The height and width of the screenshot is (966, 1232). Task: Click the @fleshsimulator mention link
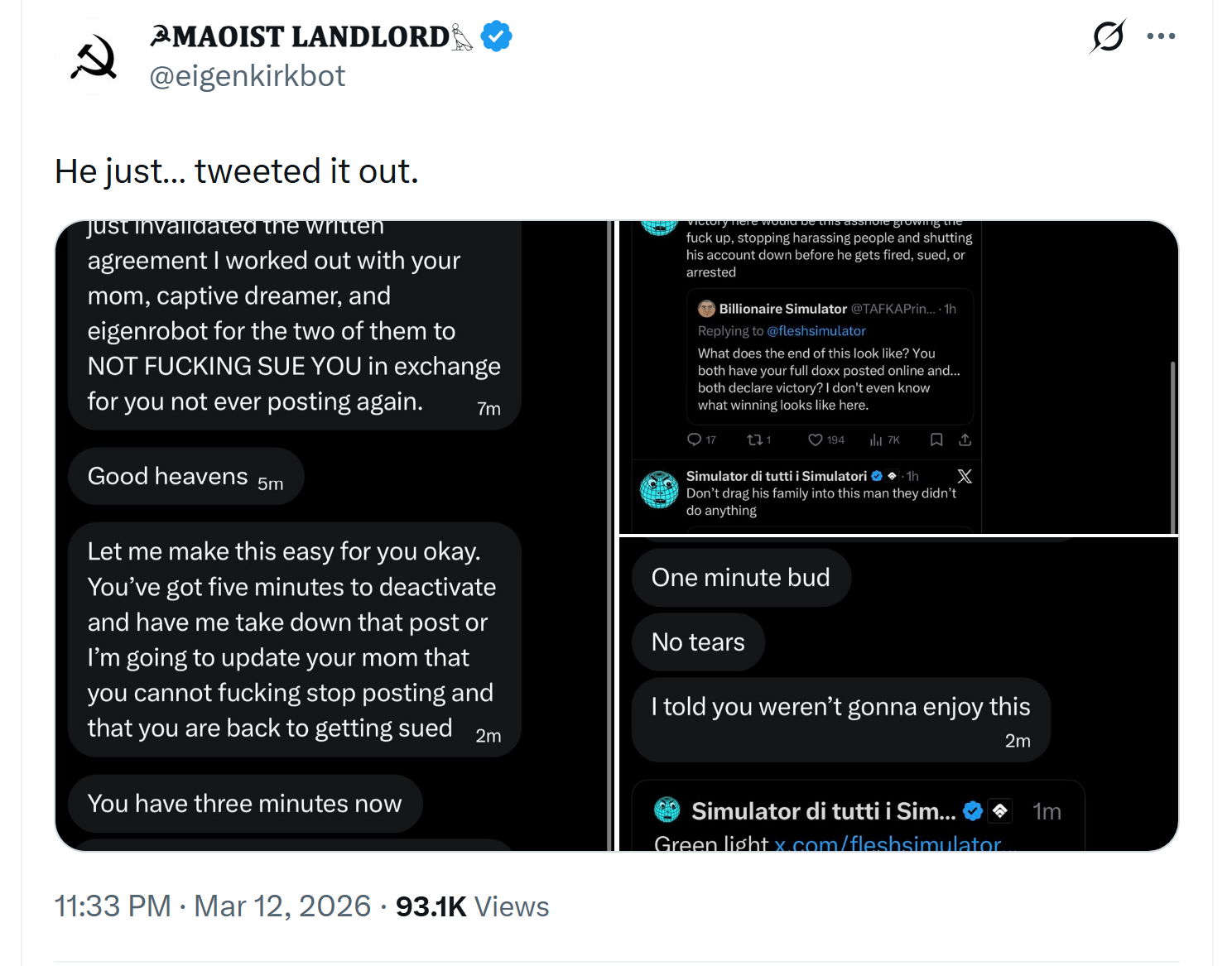tap(816, 331)
